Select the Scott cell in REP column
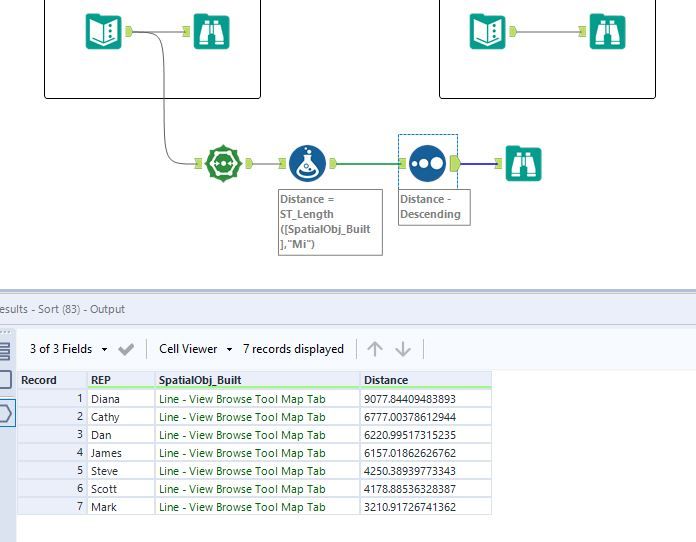The height and width of the screenshot is (542, 696). 121,489
